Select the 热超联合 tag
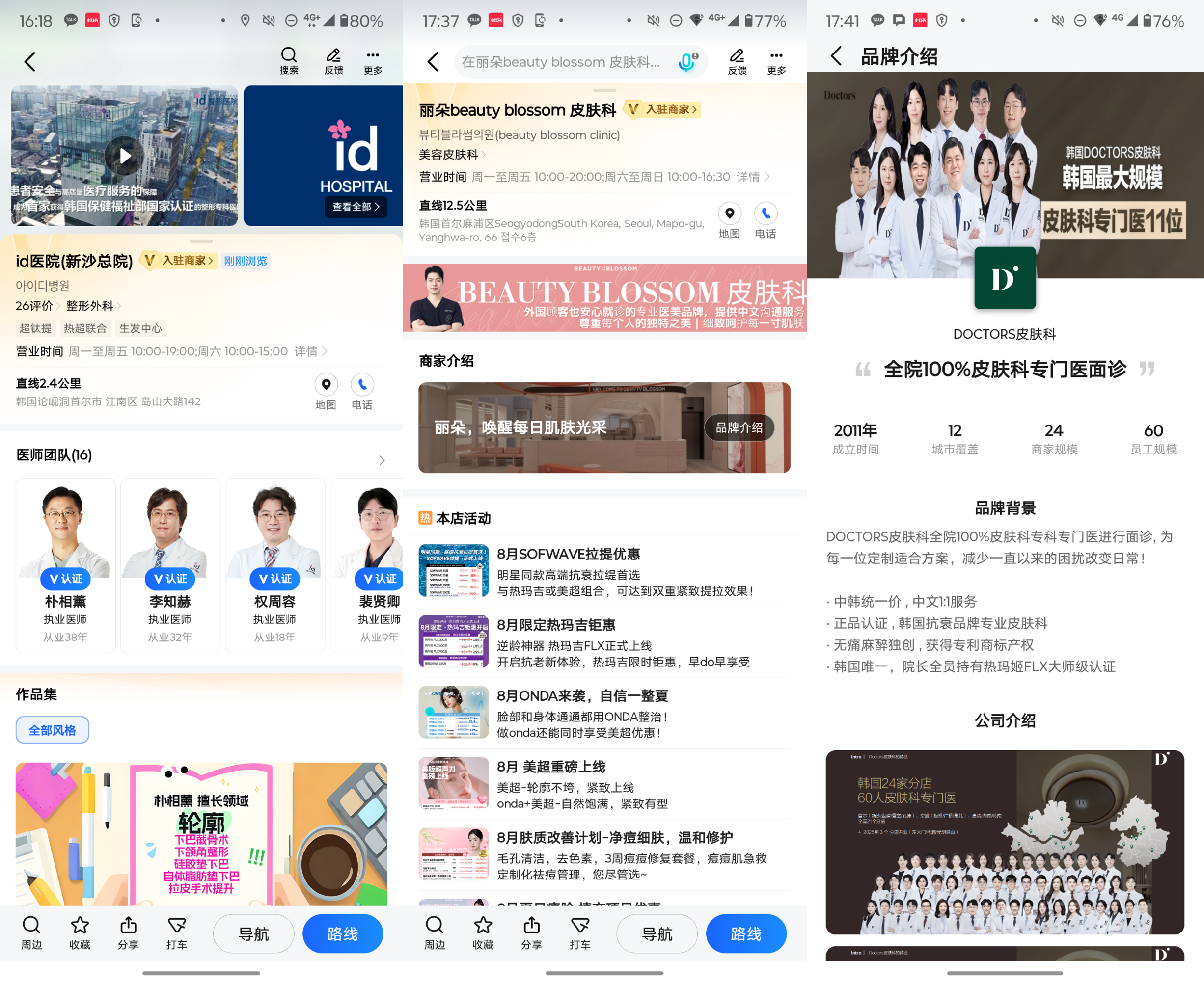The width and height of the screenshot is (1204, 985). (85, 328)
